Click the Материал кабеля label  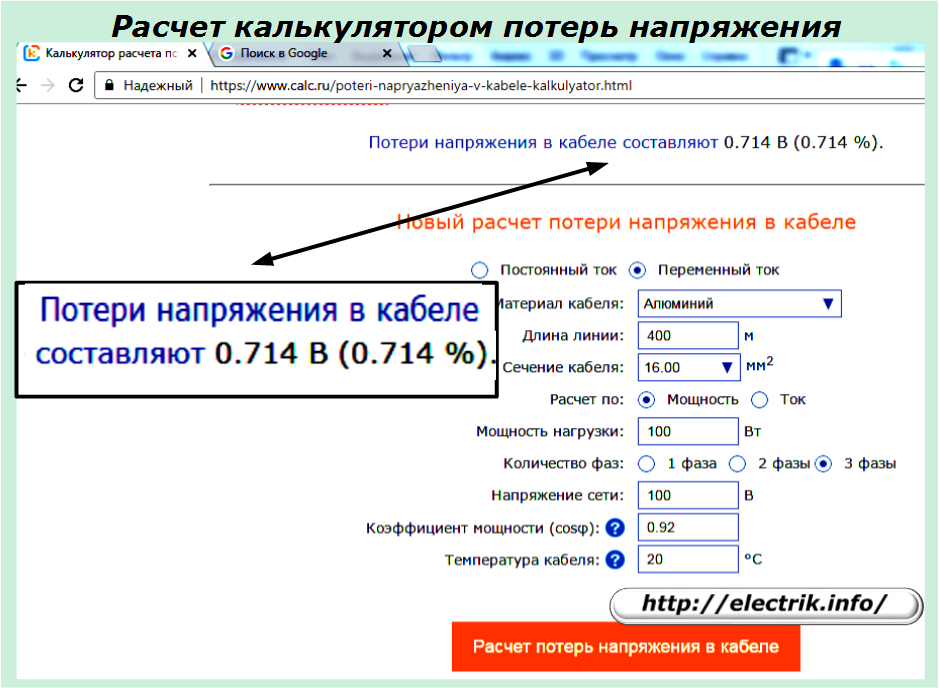pyautogui.click(x=560, y=304)
